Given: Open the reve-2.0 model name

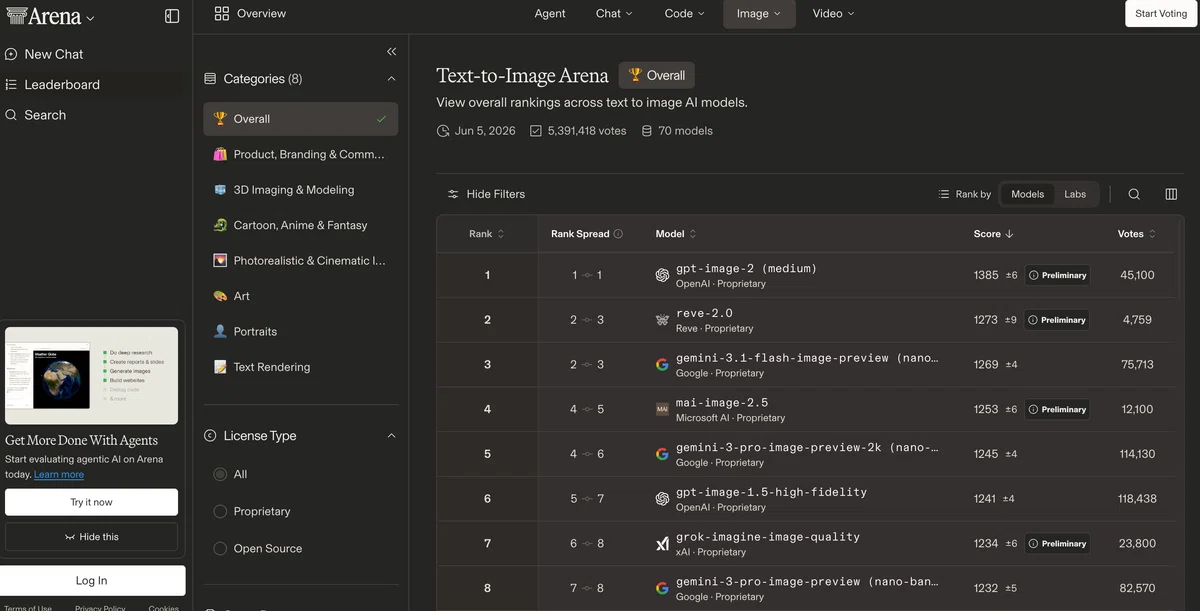Looking at the screenshot, I should [x=704, y=313].
